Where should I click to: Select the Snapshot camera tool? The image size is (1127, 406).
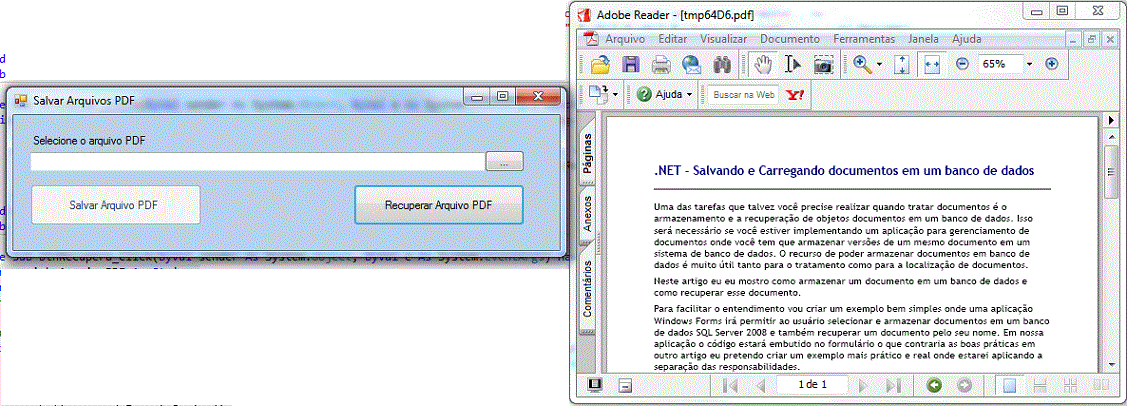click(824, 65)
